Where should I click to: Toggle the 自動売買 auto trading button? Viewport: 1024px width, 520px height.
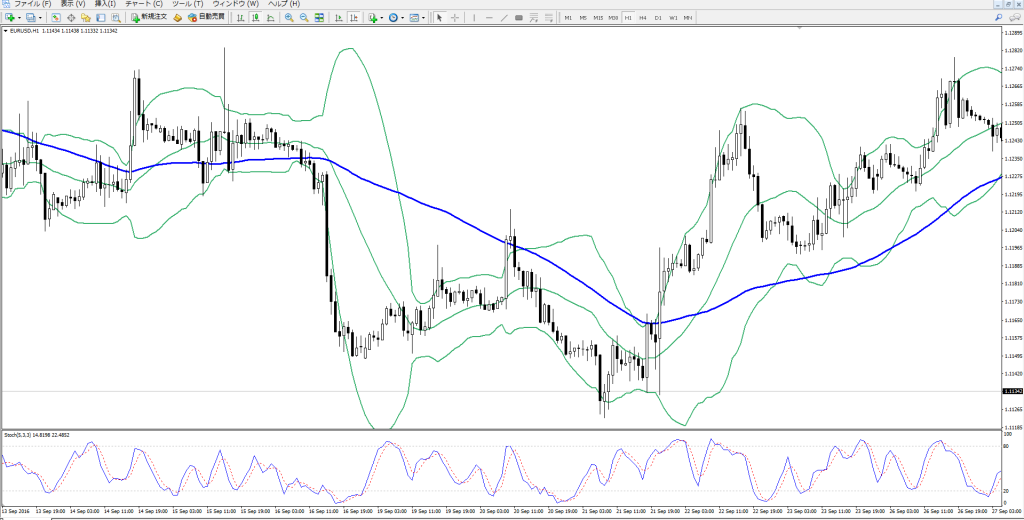[206, 18]
